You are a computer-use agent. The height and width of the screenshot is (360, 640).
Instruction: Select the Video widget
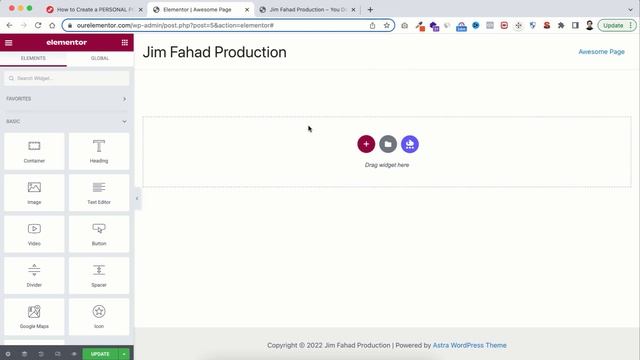pyautogui.click(x=34, y=234)
